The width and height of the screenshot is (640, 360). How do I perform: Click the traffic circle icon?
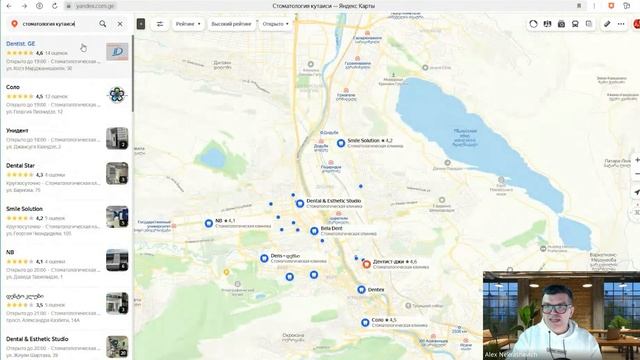pos(533,24)
